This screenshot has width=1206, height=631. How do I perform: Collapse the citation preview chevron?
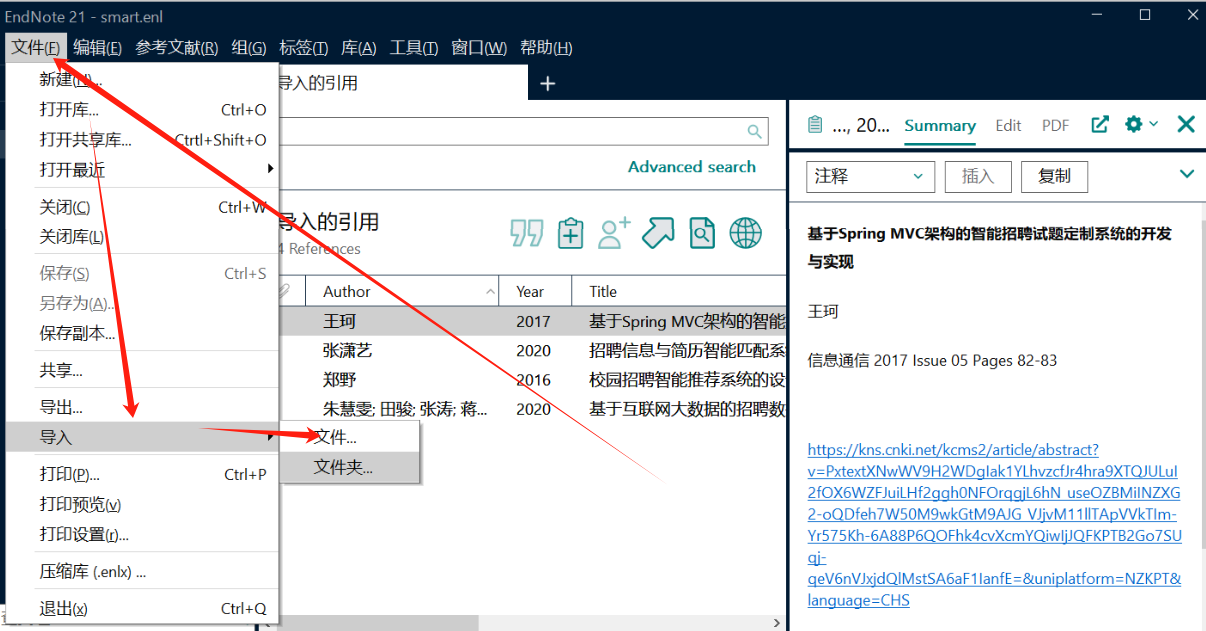(x=1187, y=174)
